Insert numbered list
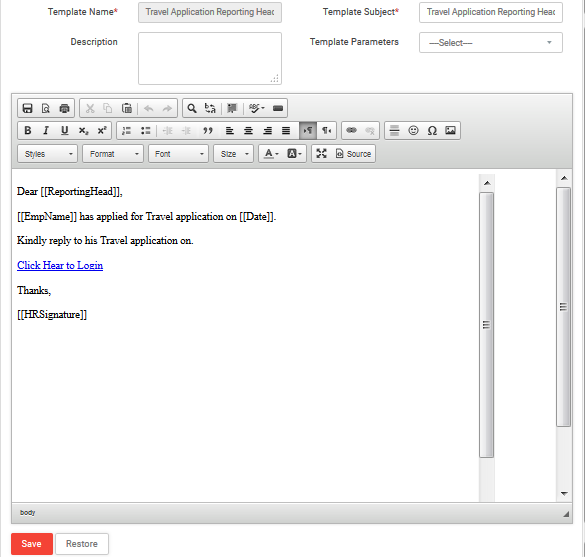Screen dimensions: 585x557 pyautogui.click(x=126, y=131)
